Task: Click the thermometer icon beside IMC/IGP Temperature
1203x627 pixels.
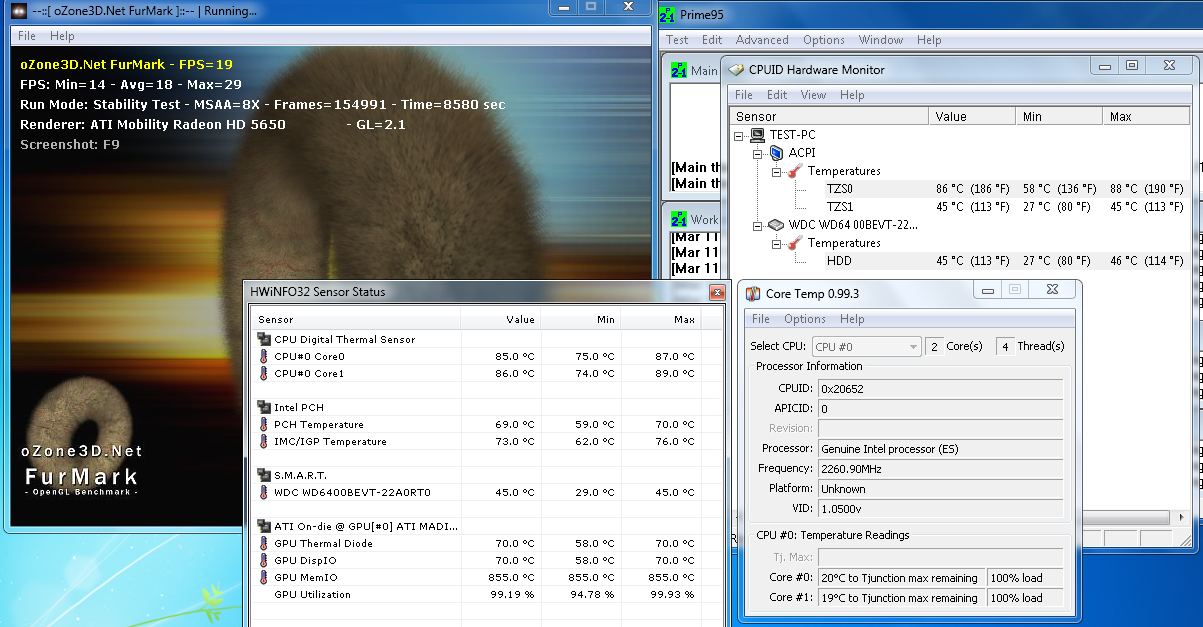Action: 264,441
